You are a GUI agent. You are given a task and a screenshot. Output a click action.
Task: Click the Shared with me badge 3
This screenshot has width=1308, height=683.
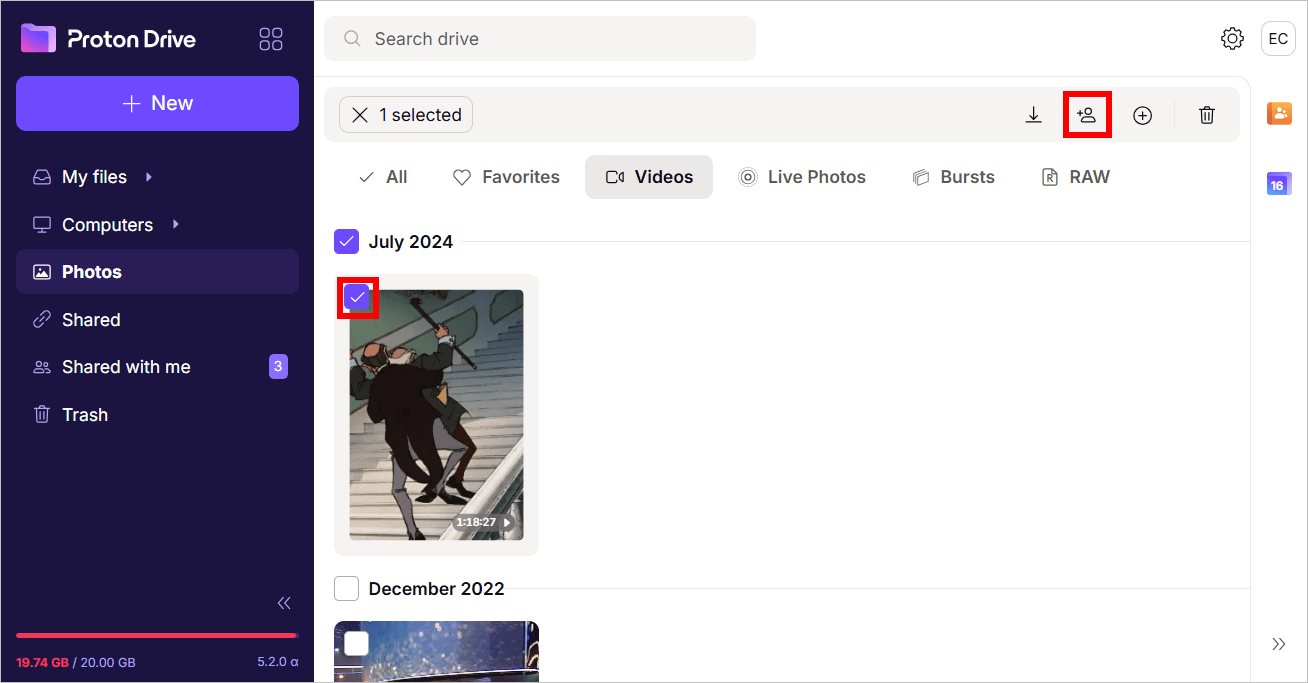click(x=278, y=367)
